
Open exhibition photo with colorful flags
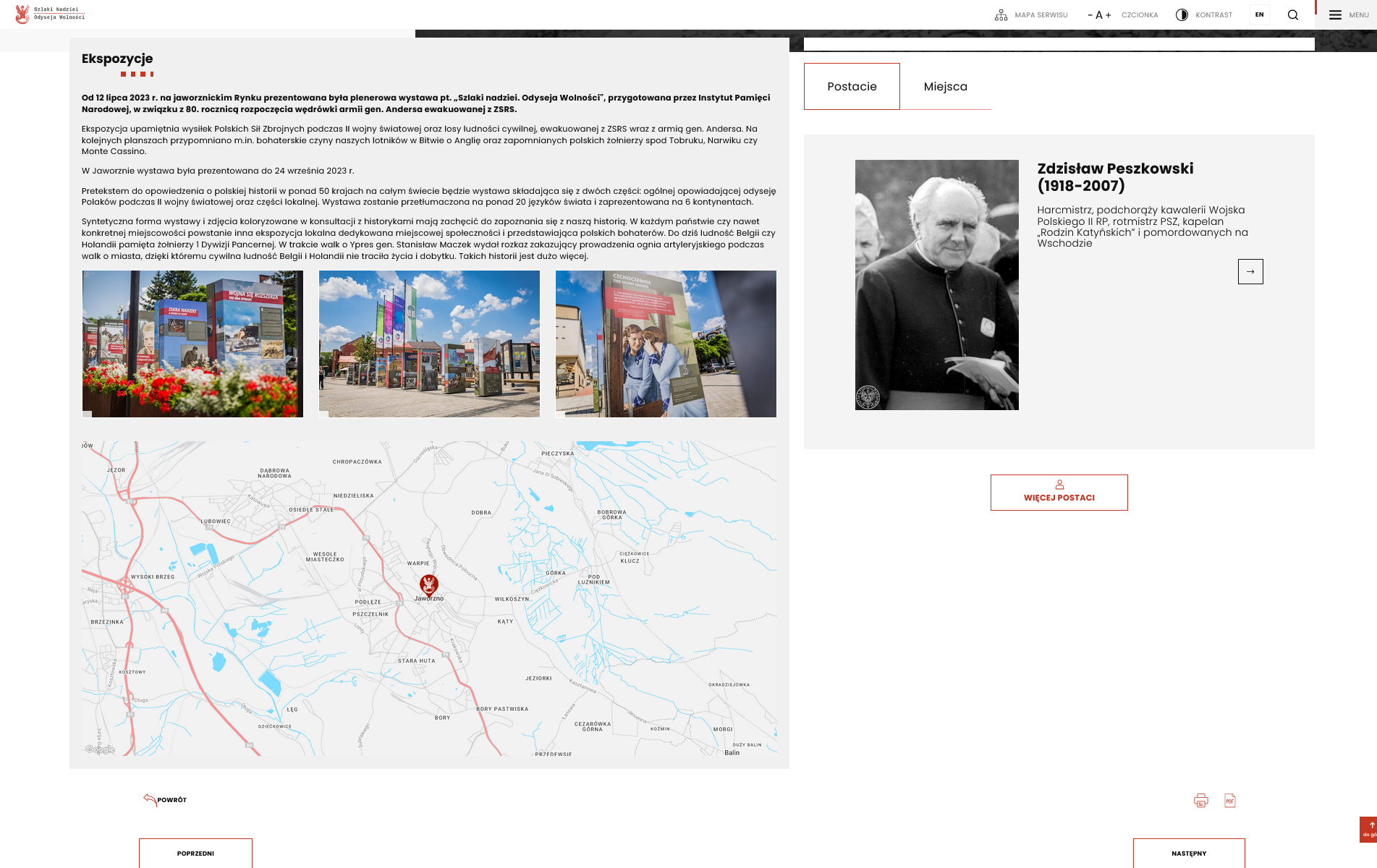(x=429, y=344)
